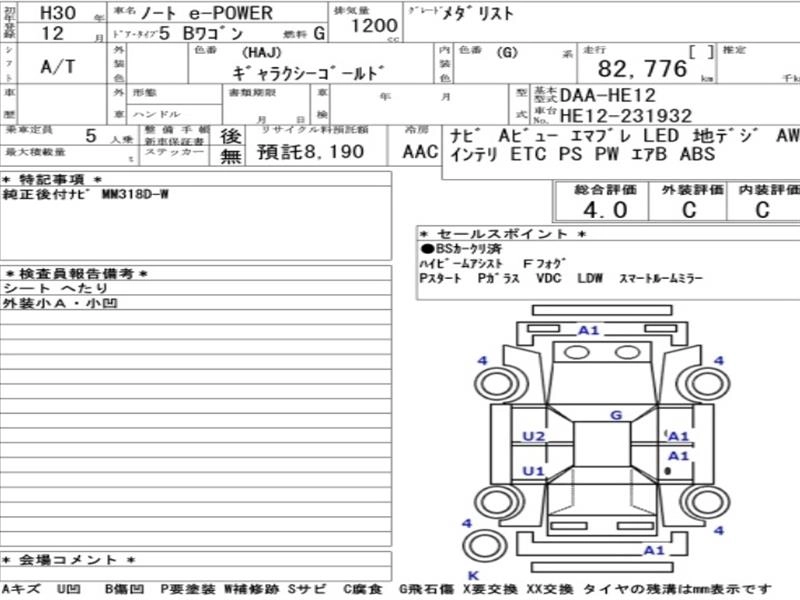Select recycle deposit "預託8,190"
This screenshot has width=800, height=600.
pos(311,152)
